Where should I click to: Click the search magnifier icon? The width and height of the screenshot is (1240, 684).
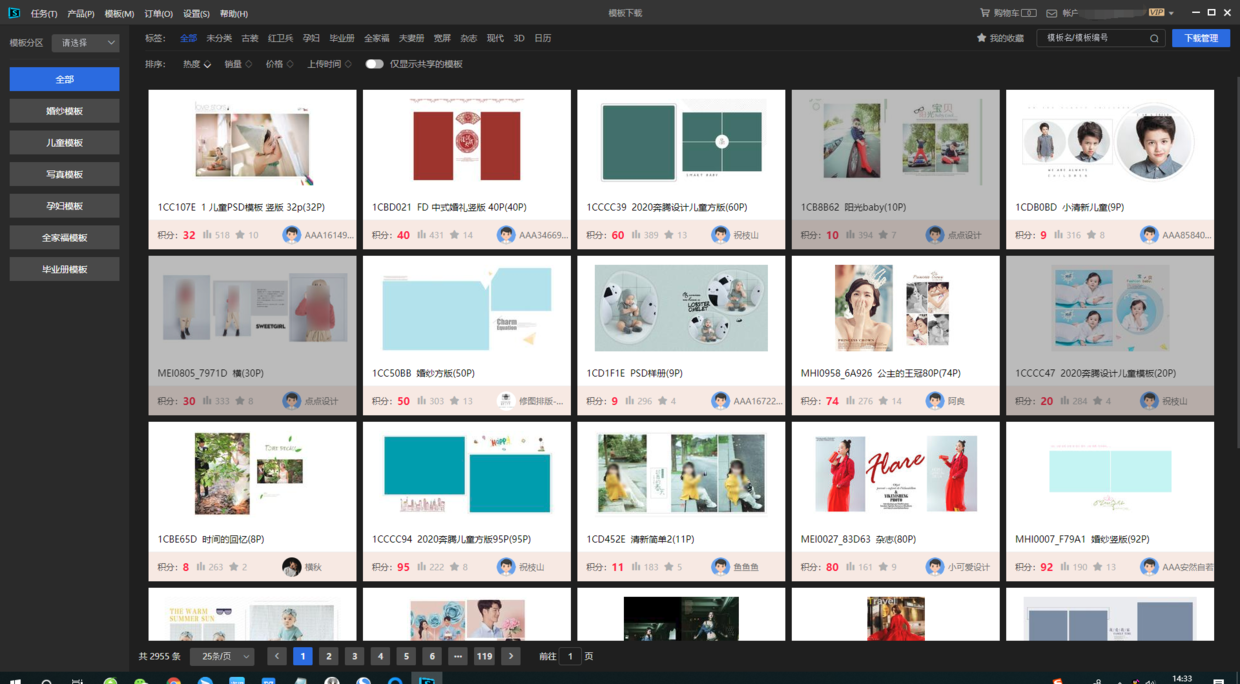(1154, 38)
